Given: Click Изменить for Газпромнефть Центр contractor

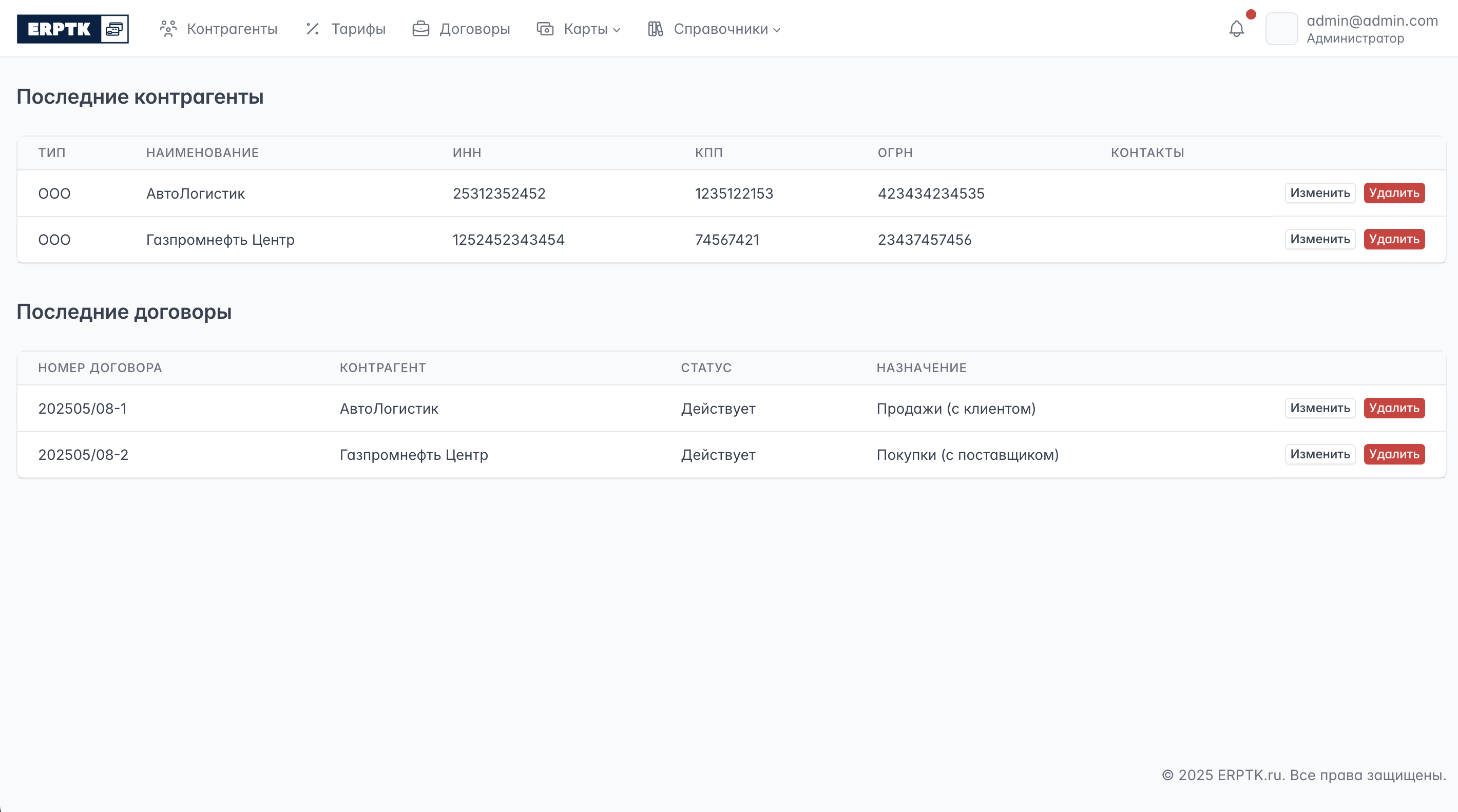Looking at the screenshot, I should [1320, 239].
